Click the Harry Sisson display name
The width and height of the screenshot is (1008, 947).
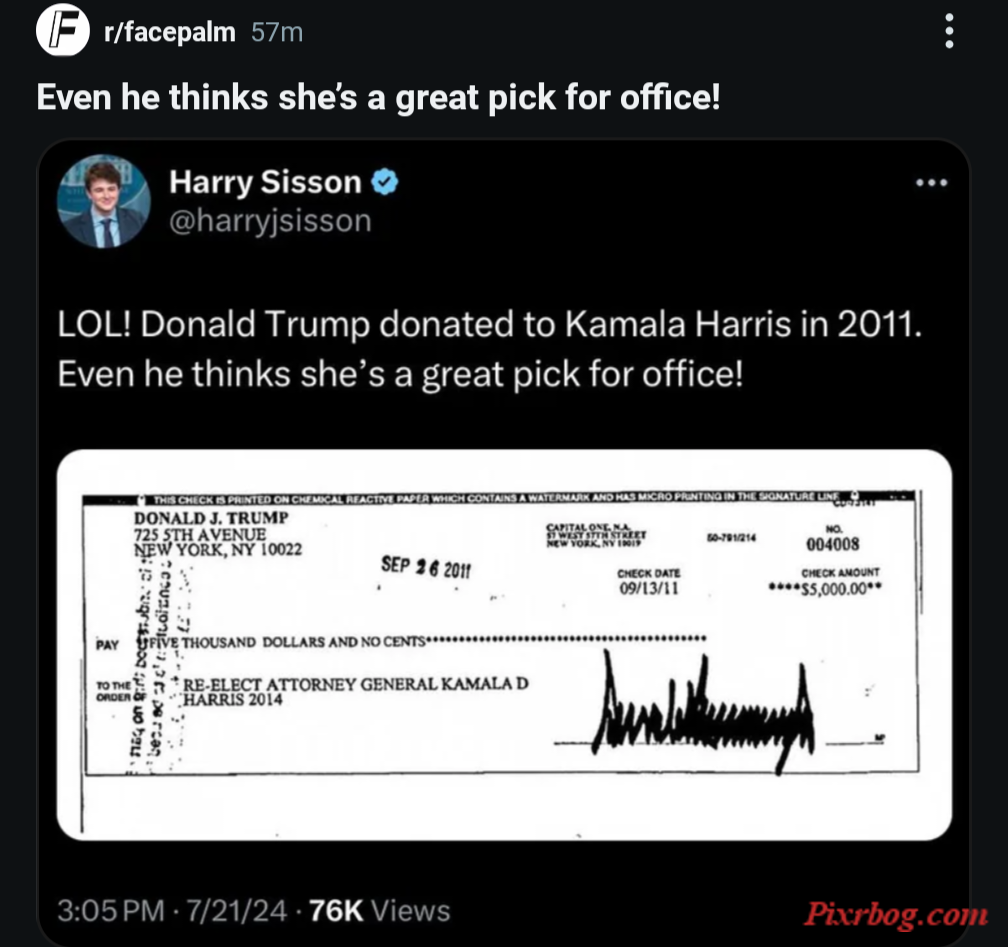pyautogui.click(x=266, y=182)
